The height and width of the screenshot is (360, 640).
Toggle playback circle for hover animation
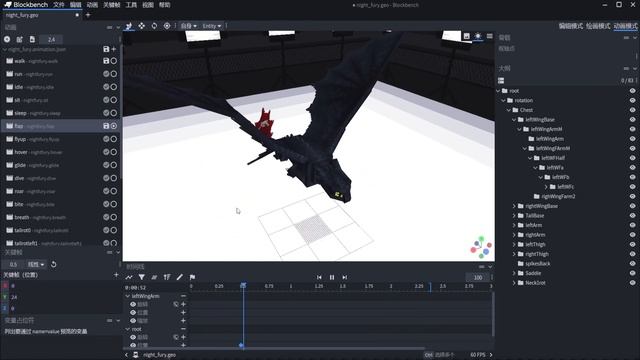[114, 152]
